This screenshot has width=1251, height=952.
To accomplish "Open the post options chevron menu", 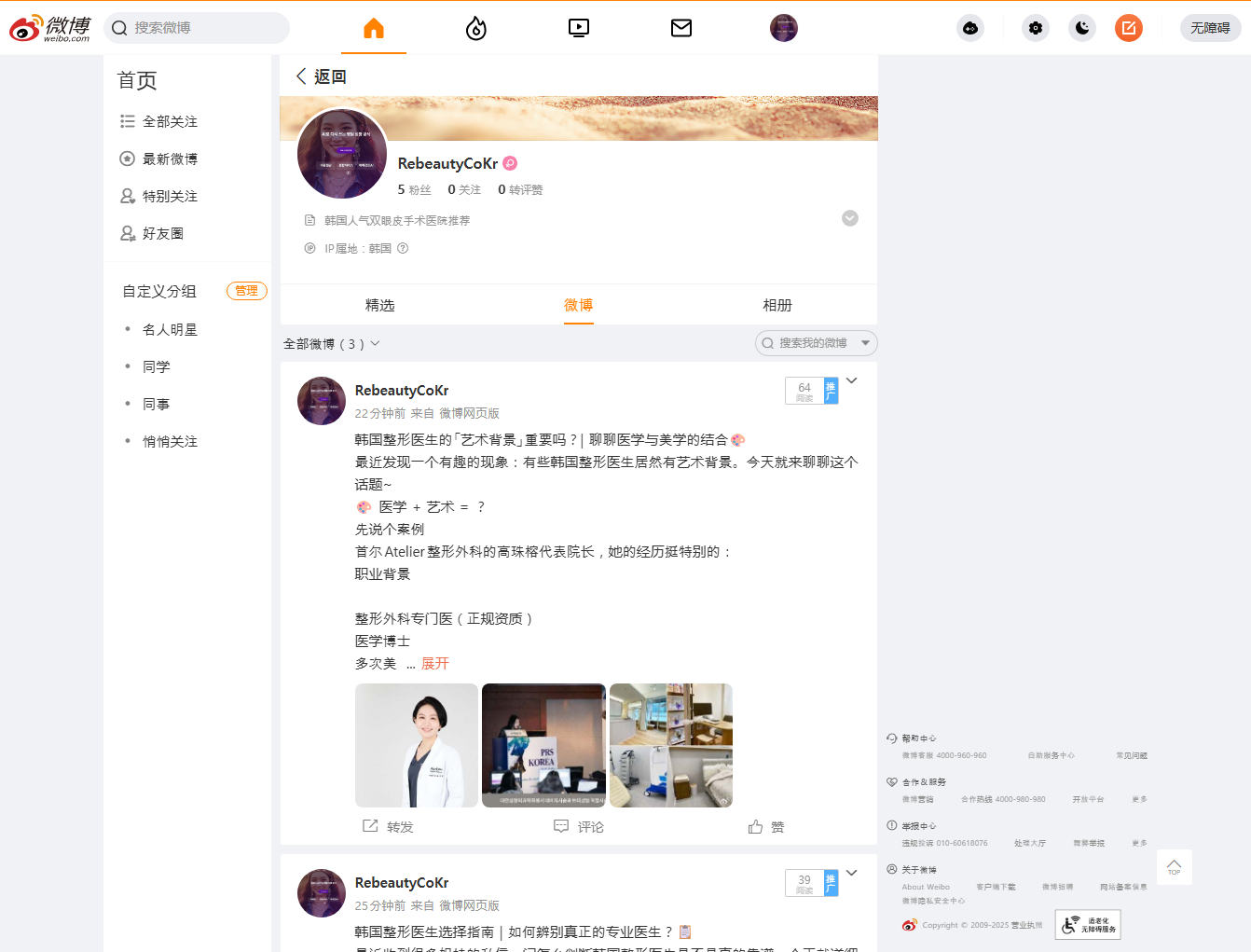I will 851,379.
